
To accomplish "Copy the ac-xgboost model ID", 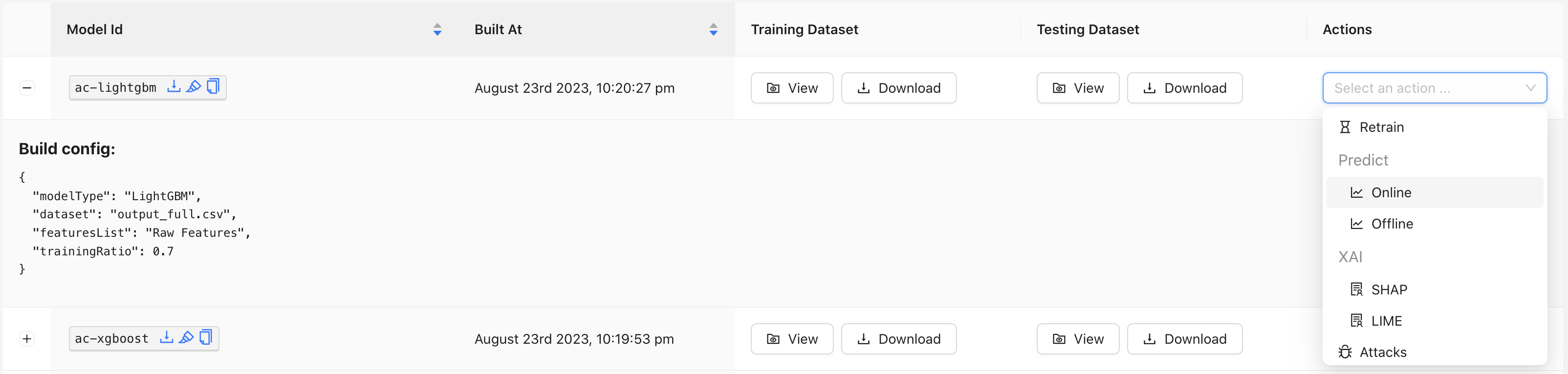I will point(206,337).
